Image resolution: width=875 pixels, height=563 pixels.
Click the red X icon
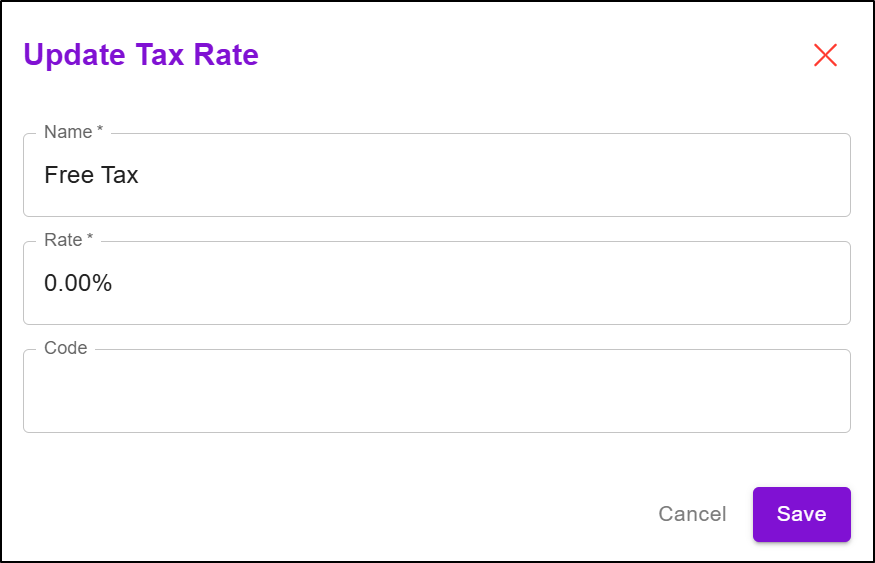(825, 55)
